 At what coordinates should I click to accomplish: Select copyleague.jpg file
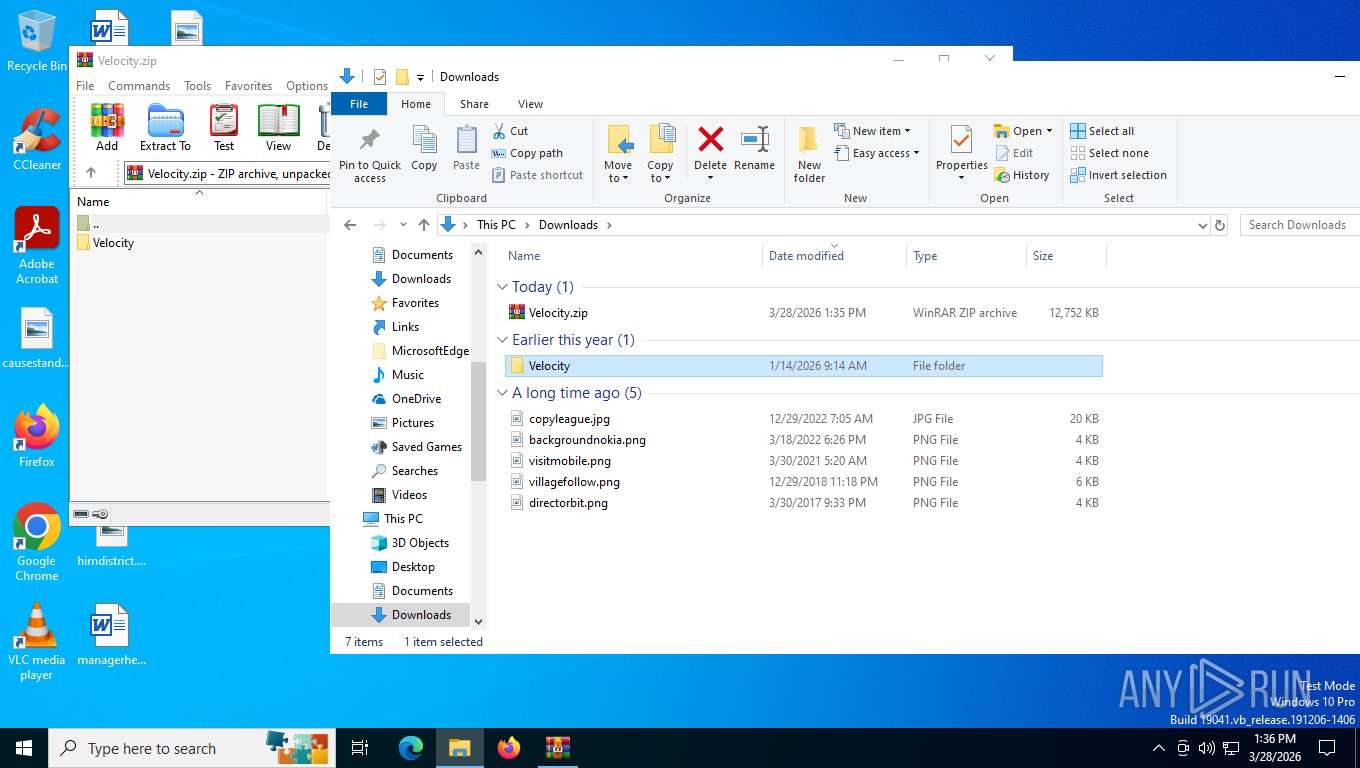click(x=803, y=419)
